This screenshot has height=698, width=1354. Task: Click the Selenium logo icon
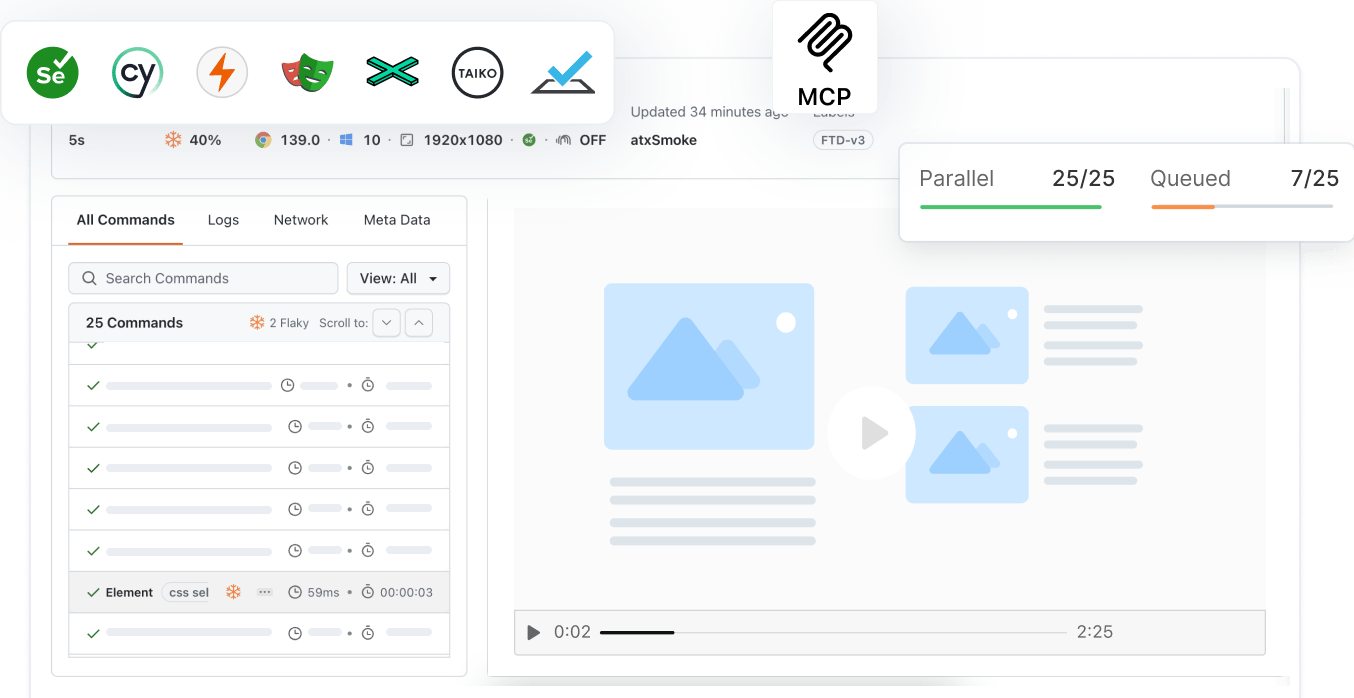(52, 72)
